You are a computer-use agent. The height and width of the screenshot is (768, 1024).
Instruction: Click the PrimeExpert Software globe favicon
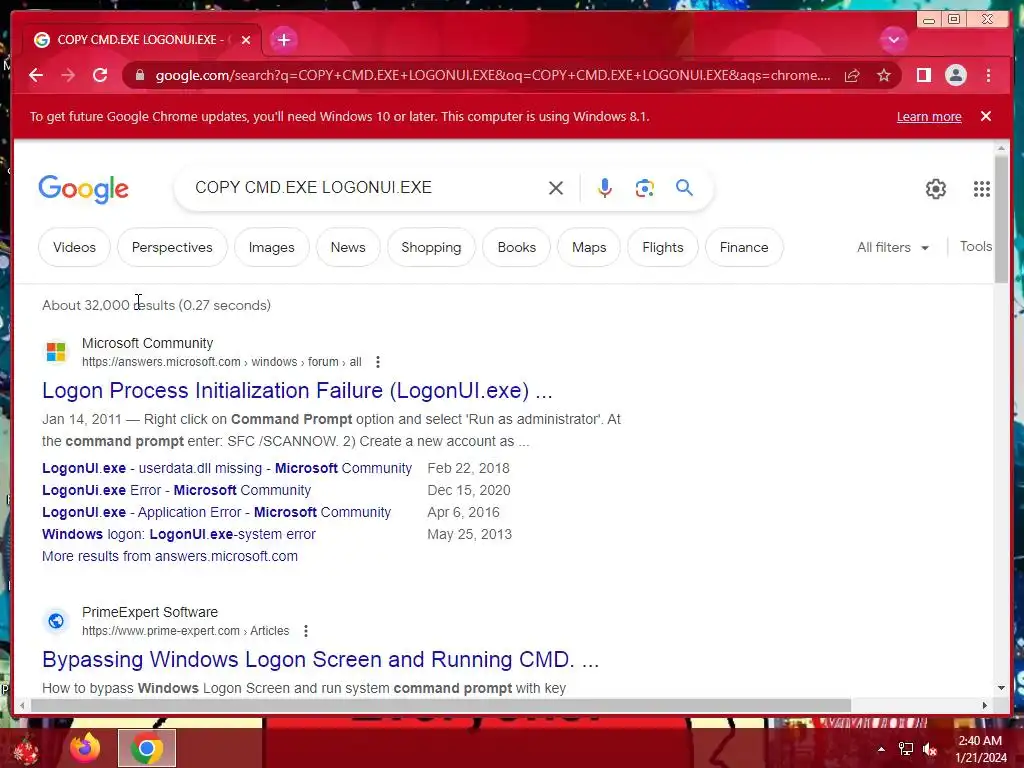click(56, 621)
